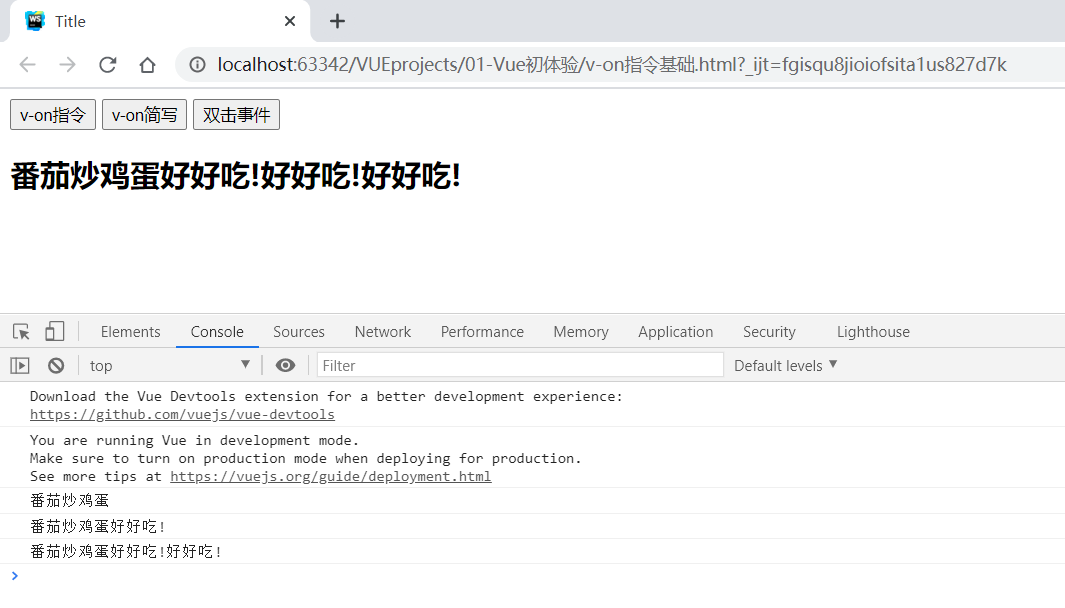Screen dimensions: 1065x608
Task: Open the Sources tab
Action: (299, 332)
